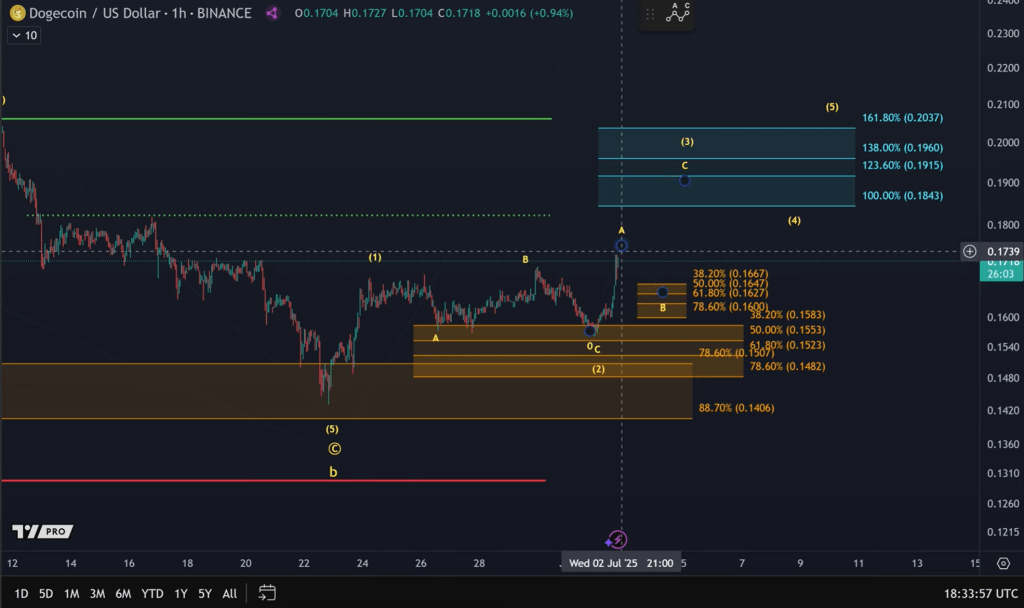Screen dimensions: 1024x608
Task: Click the plus icon on the price scale
Action: 968,251
